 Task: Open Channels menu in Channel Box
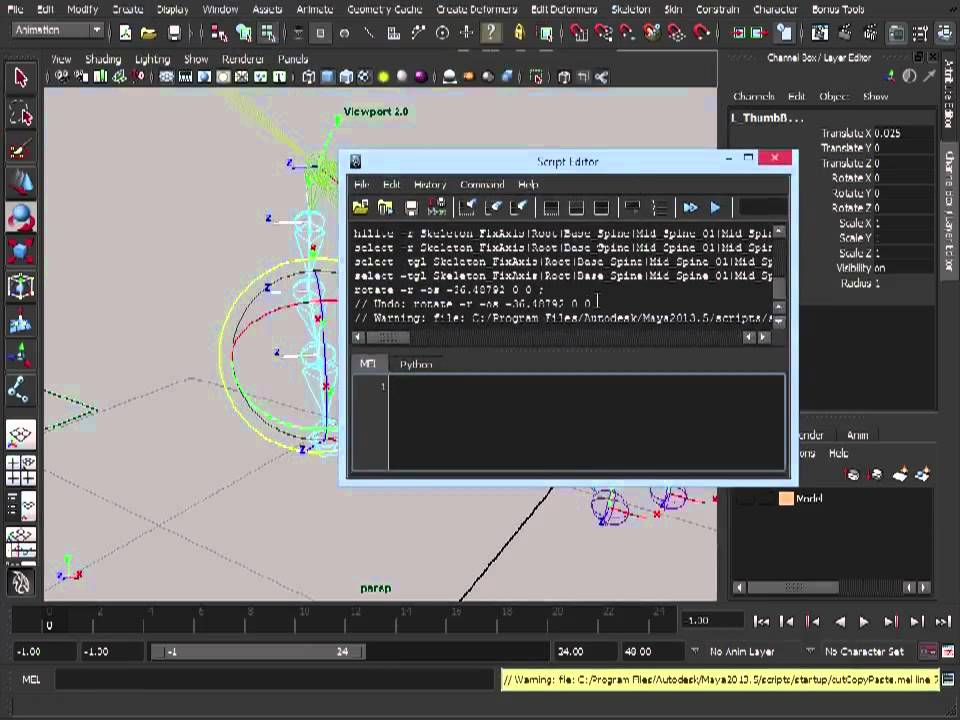(x=754, y=97)
